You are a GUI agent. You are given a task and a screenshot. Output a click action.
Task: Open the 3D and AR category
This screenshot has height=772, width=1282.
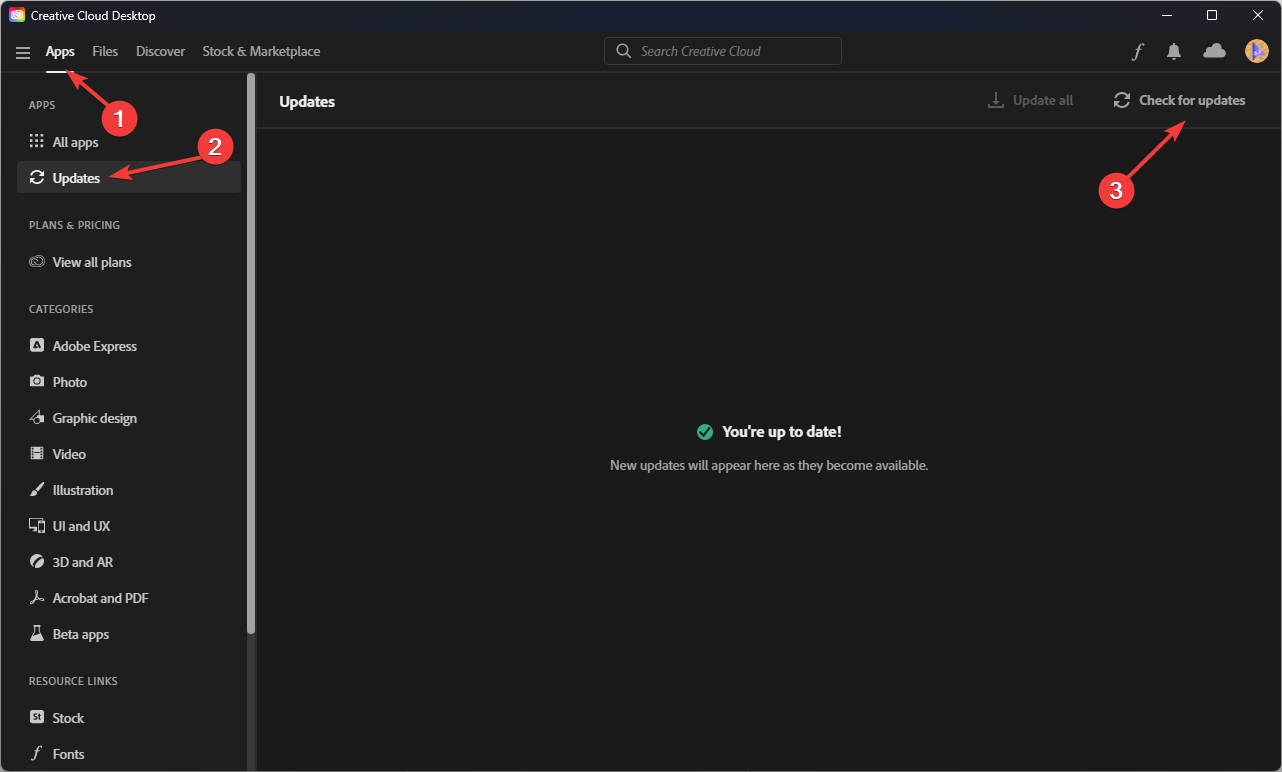[x=129, y=562]
